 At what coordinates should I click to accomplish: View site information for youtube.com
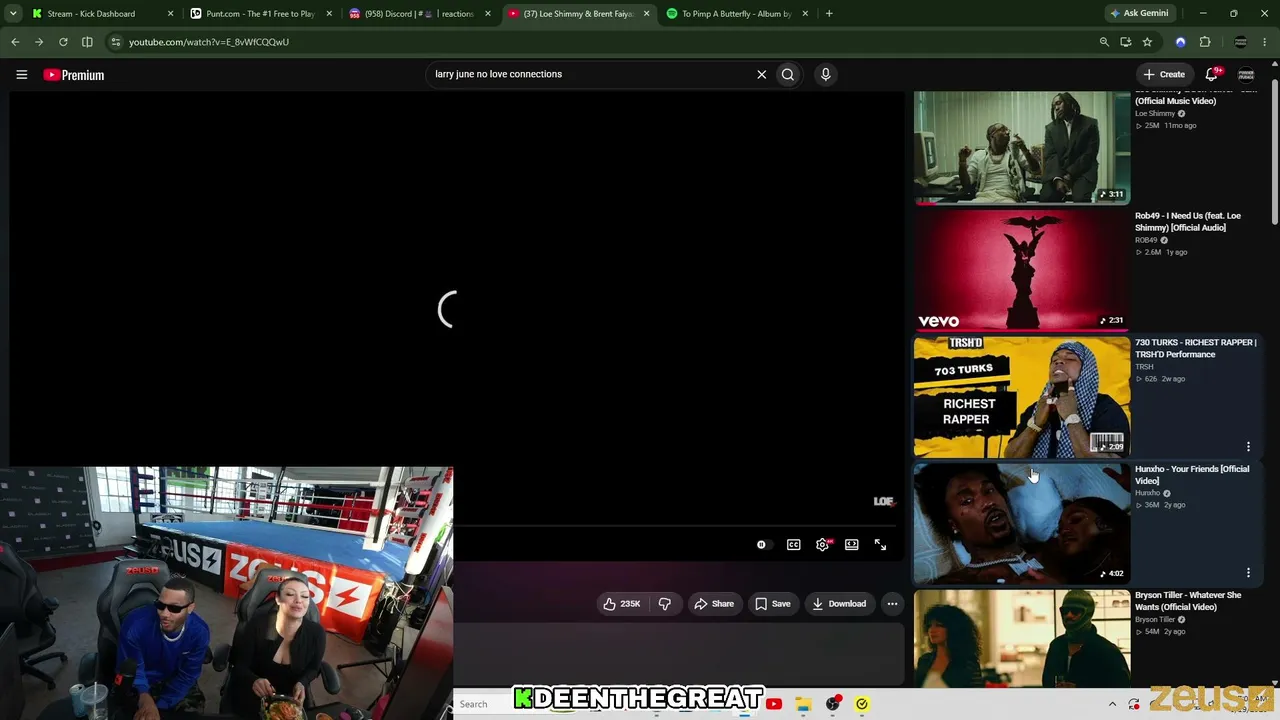point(116,42)
